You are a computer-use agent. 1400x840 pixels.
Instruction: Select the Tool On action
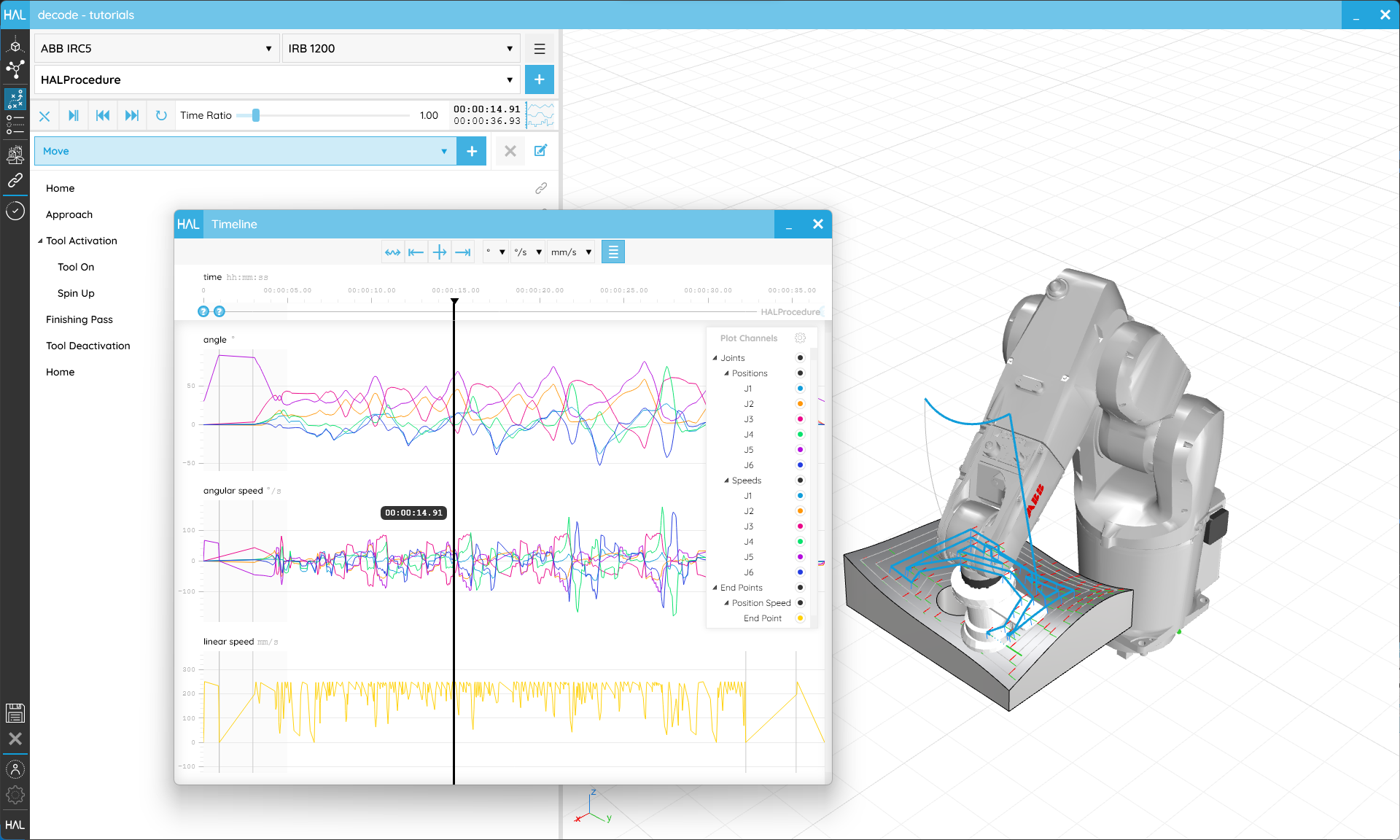pos(76,267)
